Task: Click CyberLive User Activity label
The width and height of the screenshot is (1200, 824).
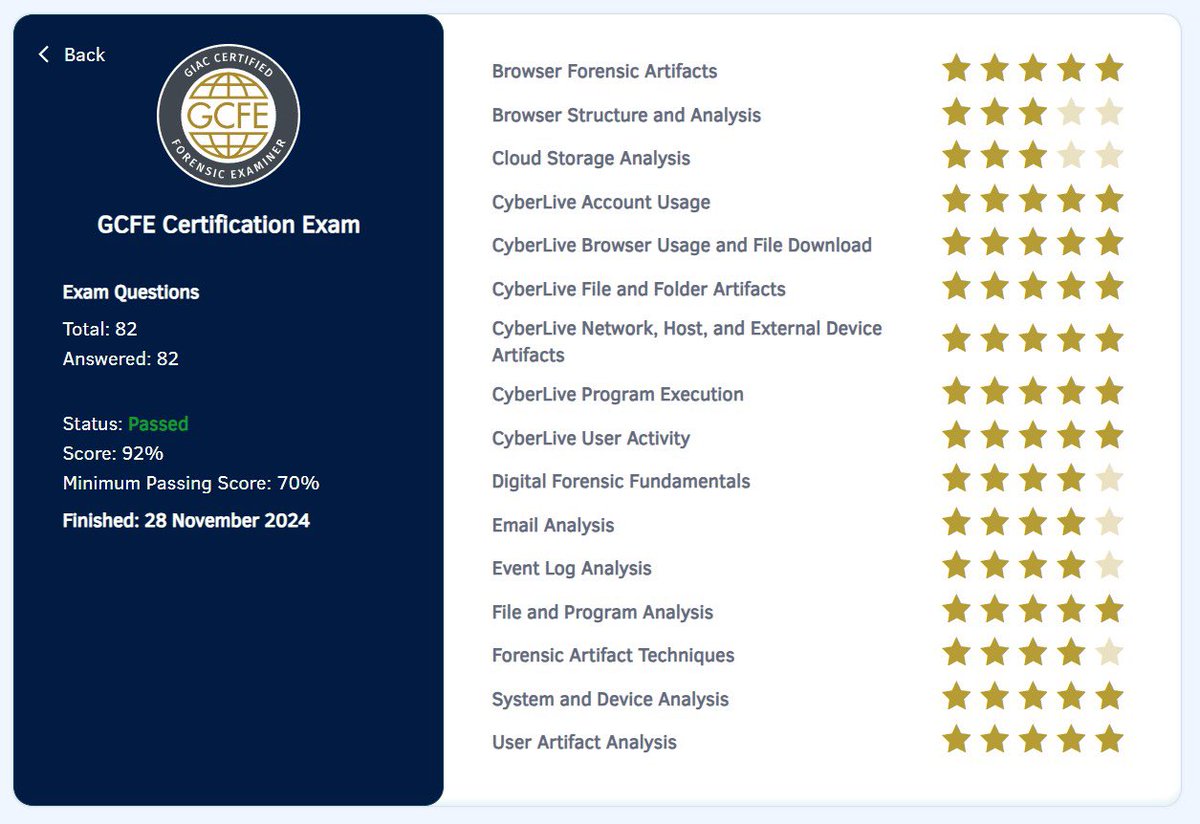Action: (591, 438)
